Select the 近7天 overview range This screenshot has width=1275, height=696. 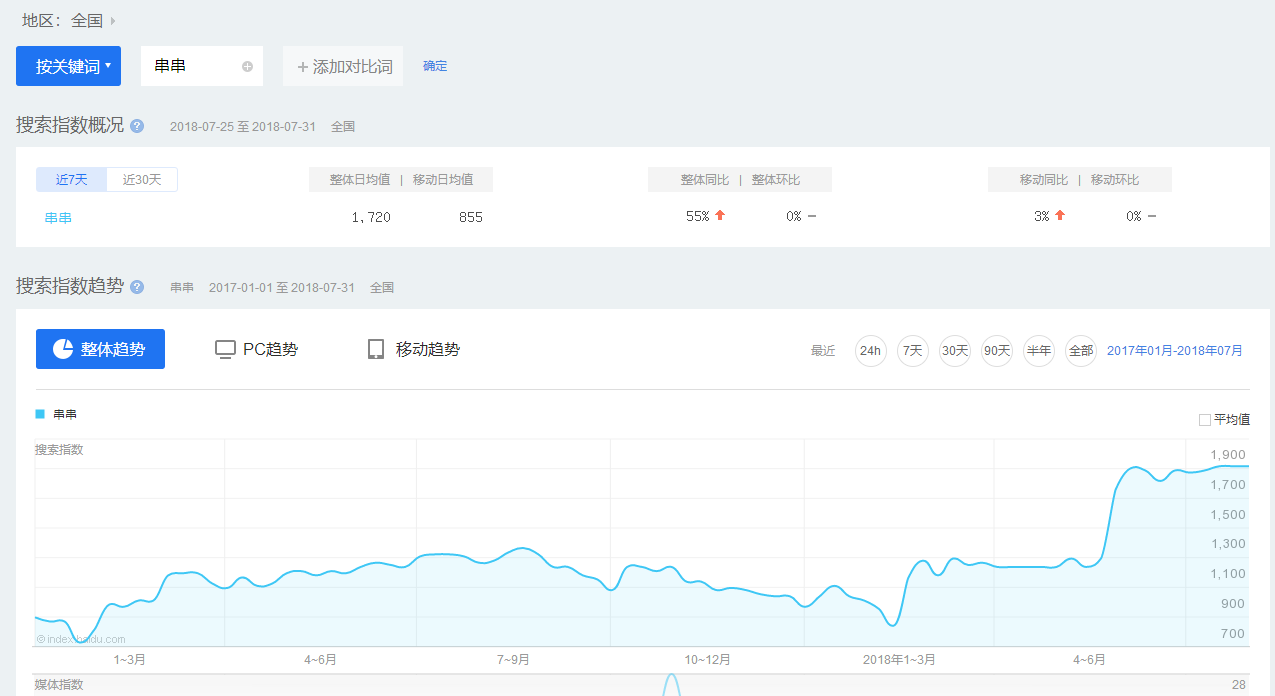coord(72,180)
